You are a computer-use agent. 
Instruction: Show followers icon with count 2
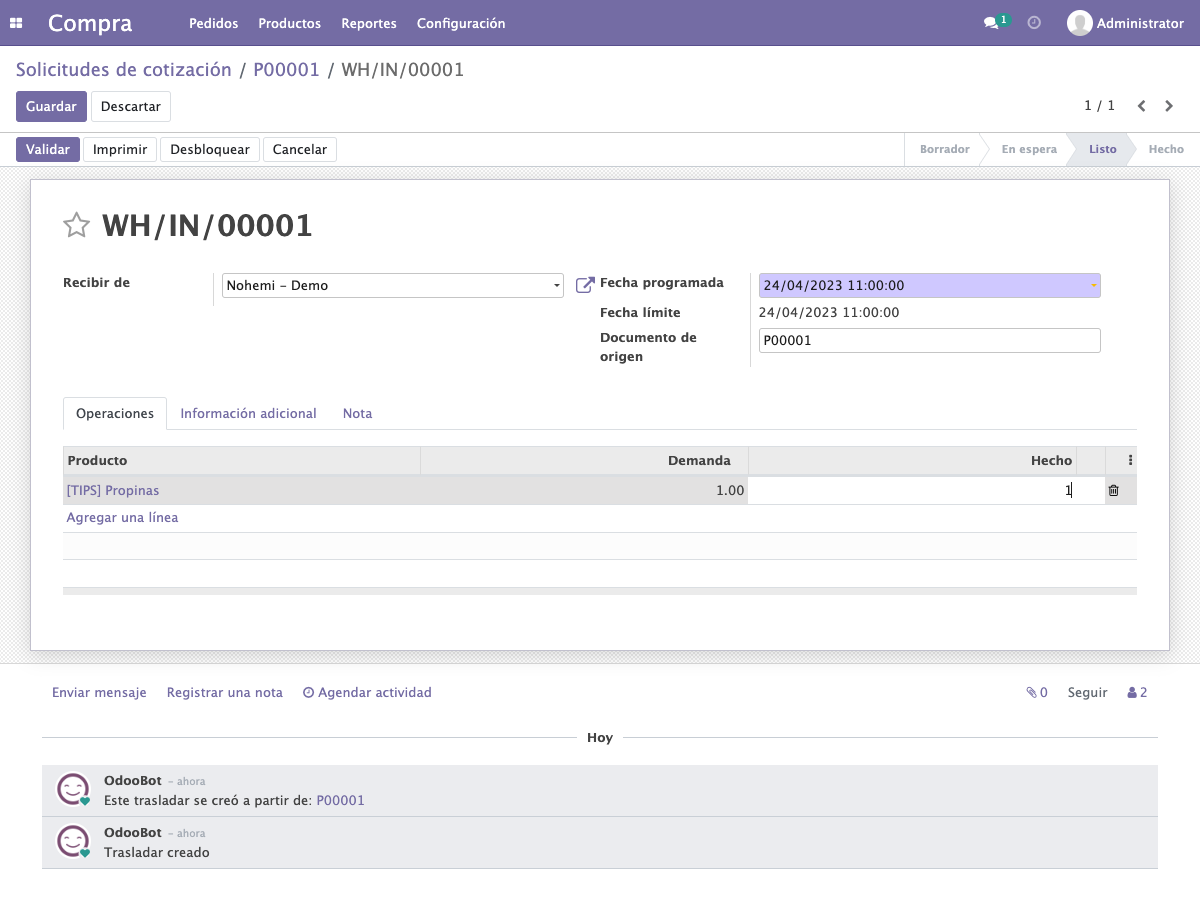[1137, 692]
